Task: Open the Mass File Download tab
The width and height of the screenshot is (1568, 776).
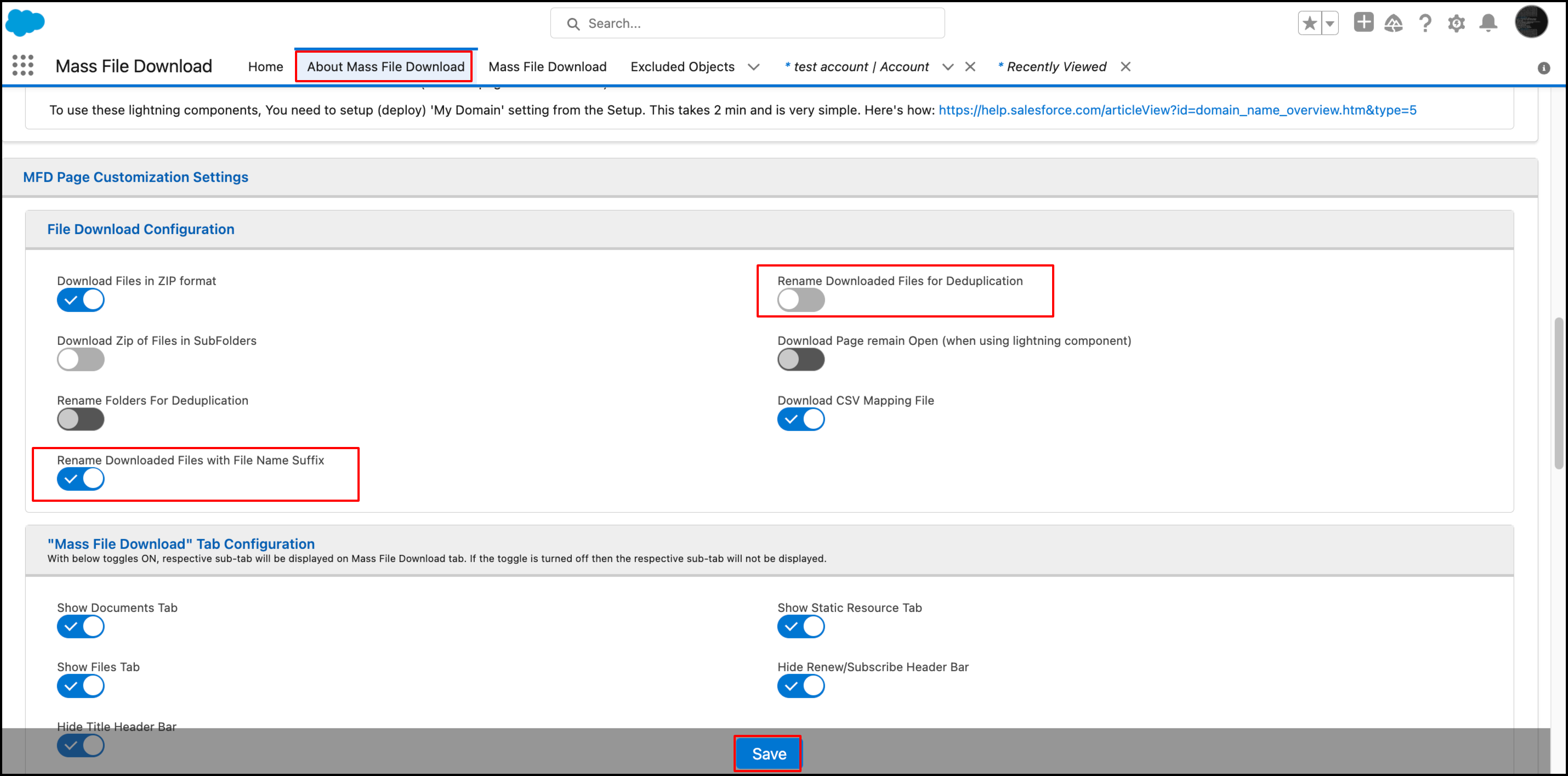Action: 547,67
